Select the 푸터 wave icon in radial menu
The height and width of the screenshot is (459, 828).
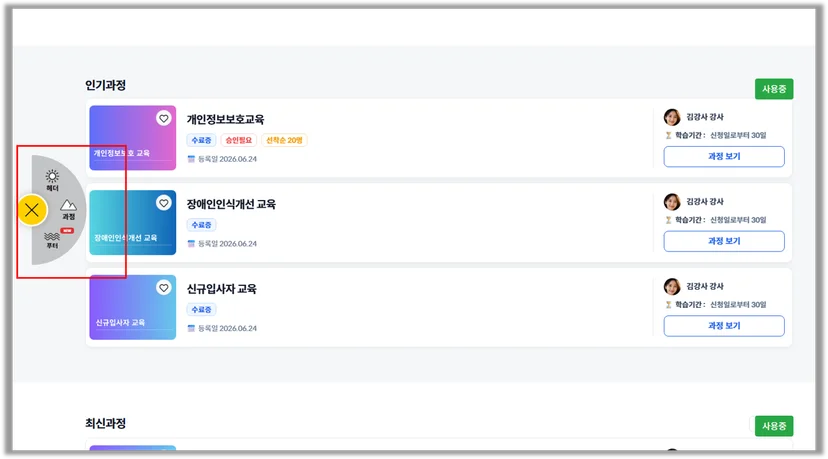click(x=52, y=240)
